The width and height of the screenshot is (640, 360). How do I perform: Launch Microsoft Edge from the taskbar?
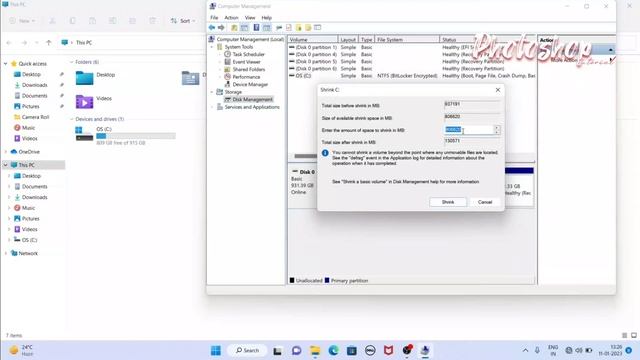pos(333,350)
